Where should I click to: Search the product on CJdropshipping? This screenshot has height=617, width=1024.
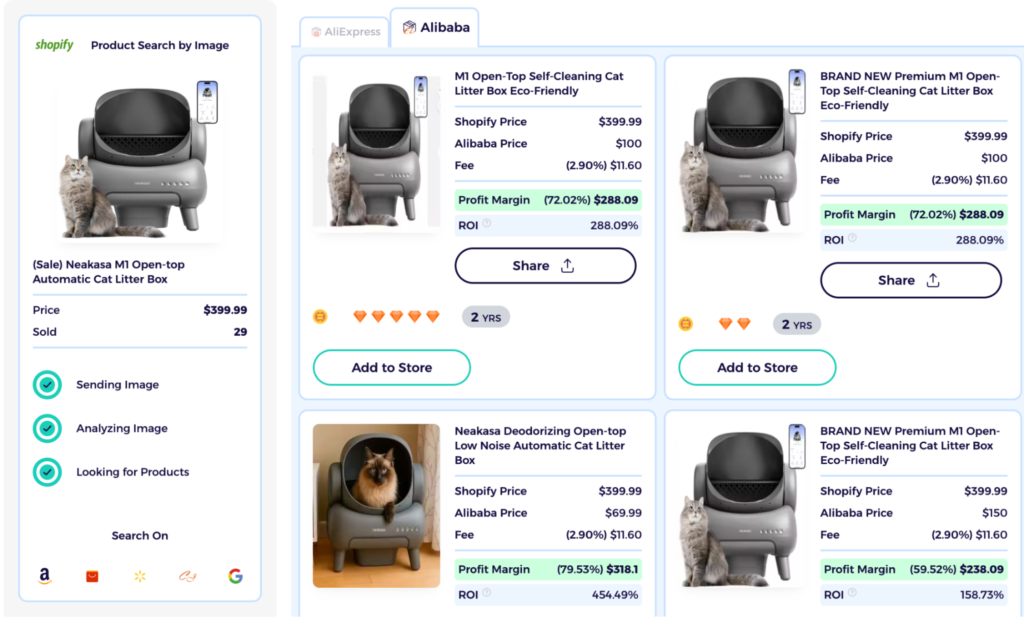187,576
